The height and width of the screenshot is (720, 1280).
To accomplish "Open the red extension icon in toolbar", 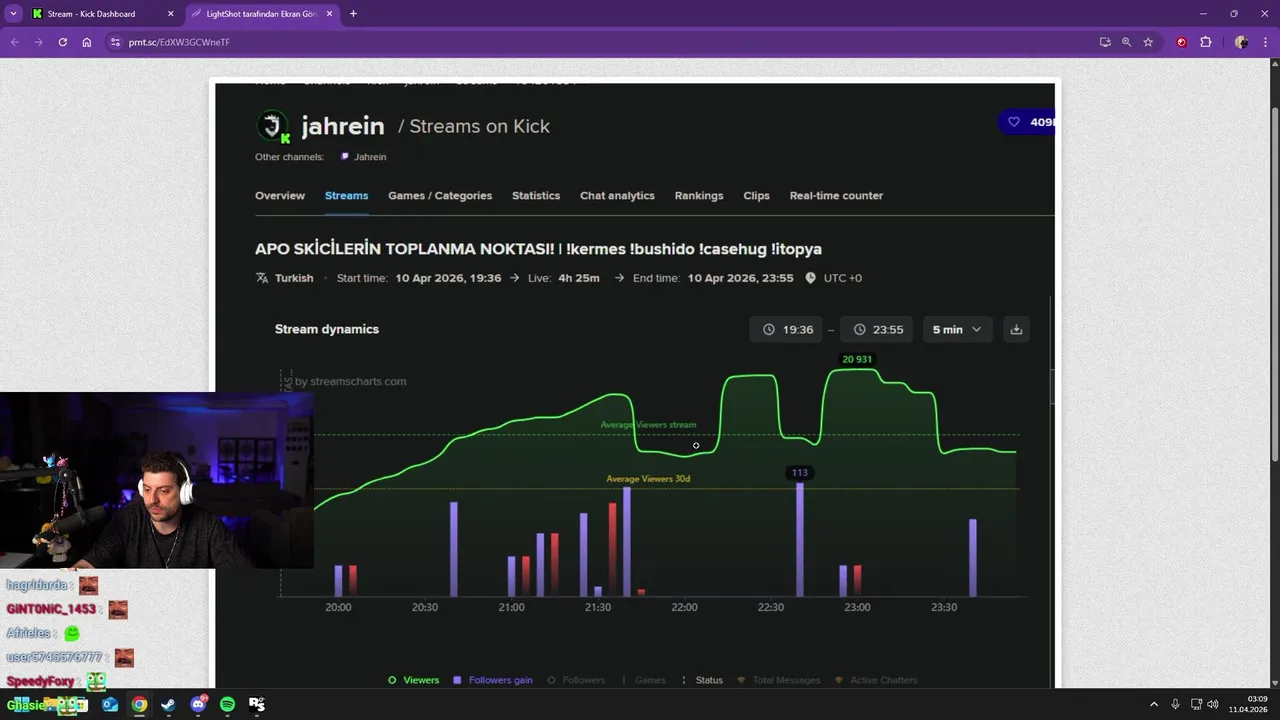I will [x=1182, y=42].
